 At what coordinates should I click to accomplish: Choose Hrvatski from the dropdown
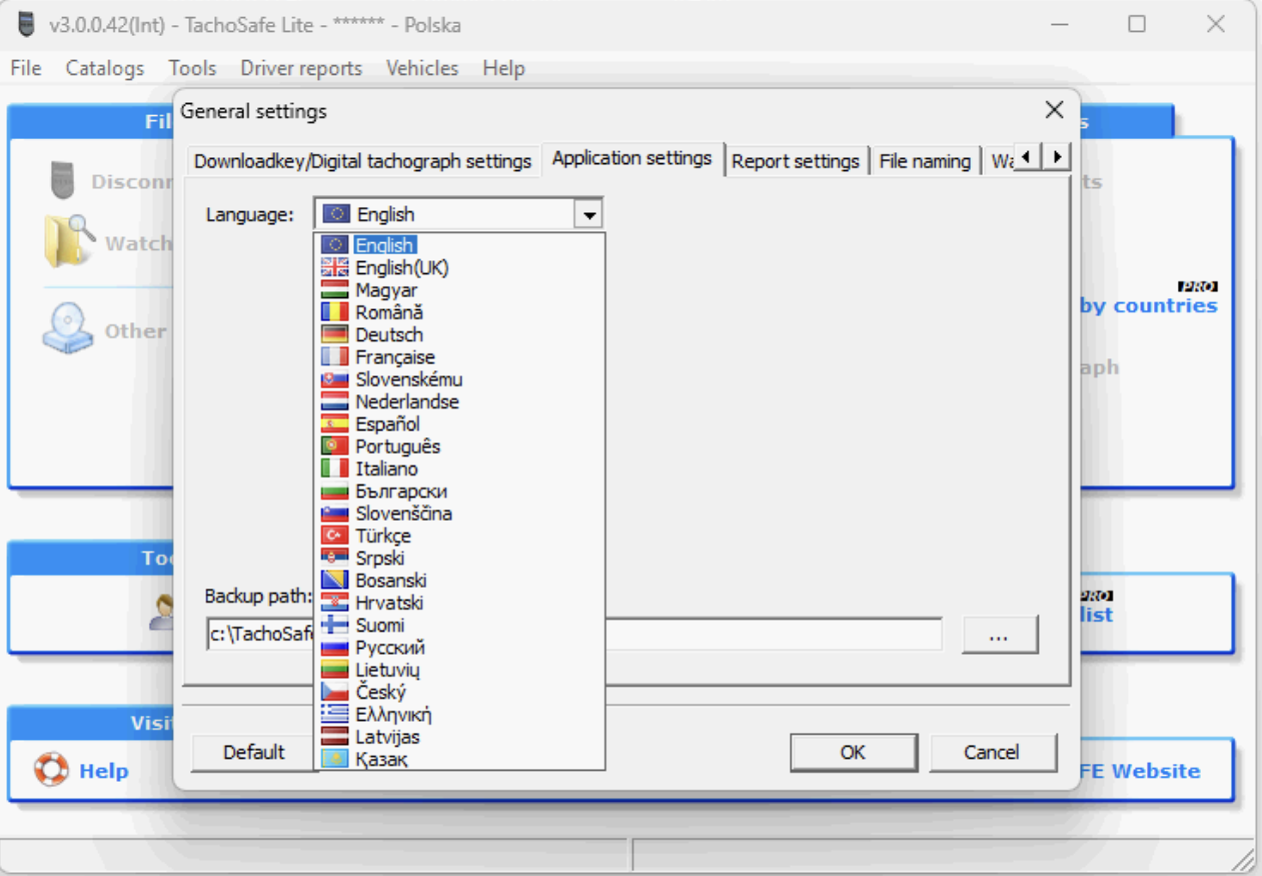click(459, 603)
